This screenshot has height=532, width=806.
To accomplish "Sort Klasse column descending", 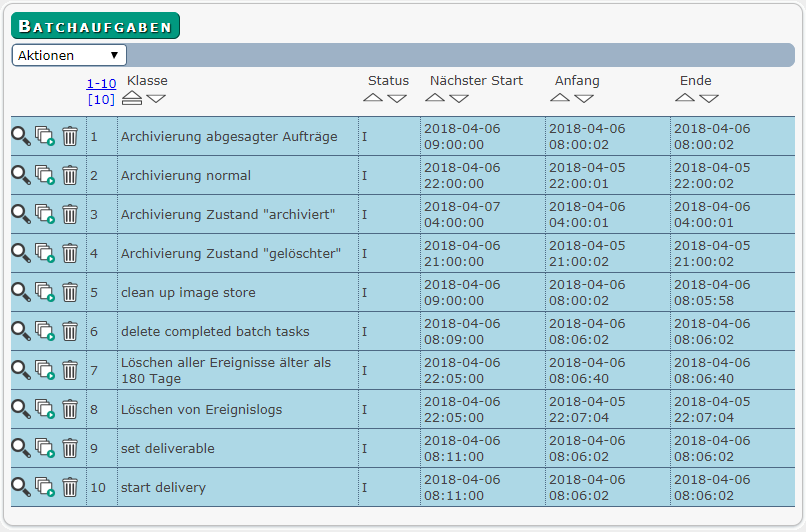I will coord(156,98).
